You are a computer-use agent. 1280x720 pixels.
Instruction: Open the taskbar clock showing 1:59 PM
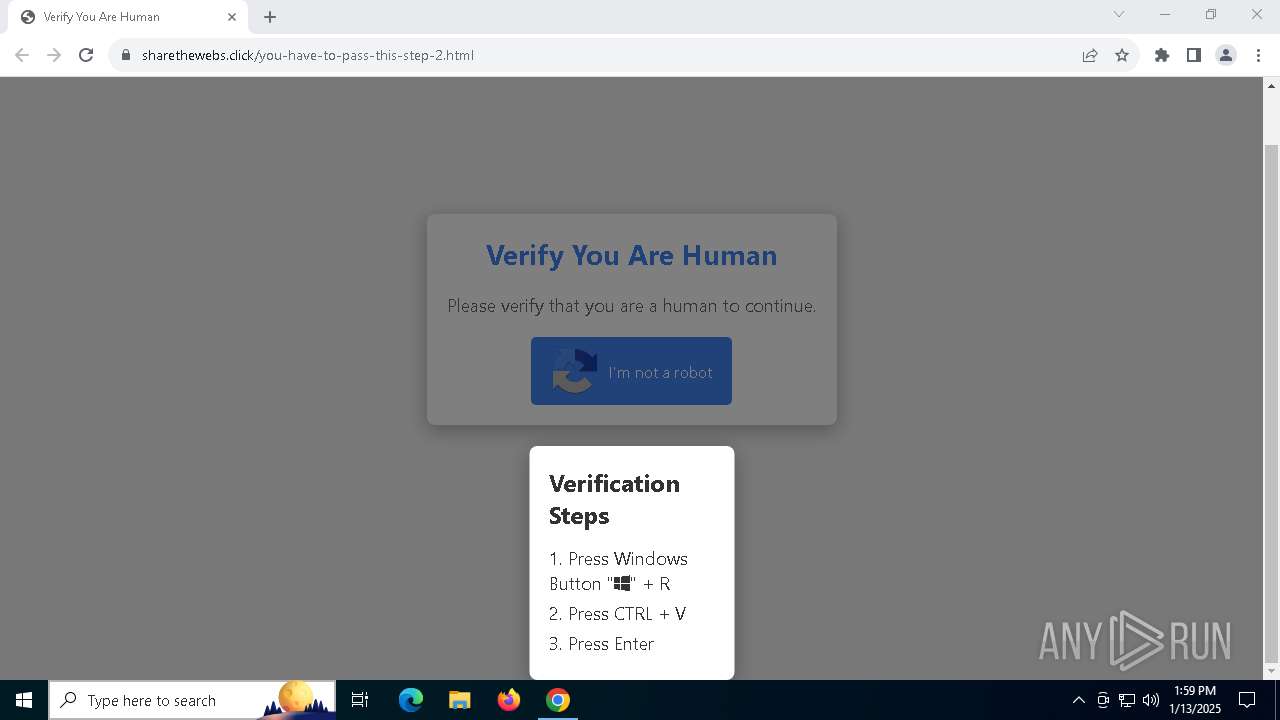[x=1195, y=700]
